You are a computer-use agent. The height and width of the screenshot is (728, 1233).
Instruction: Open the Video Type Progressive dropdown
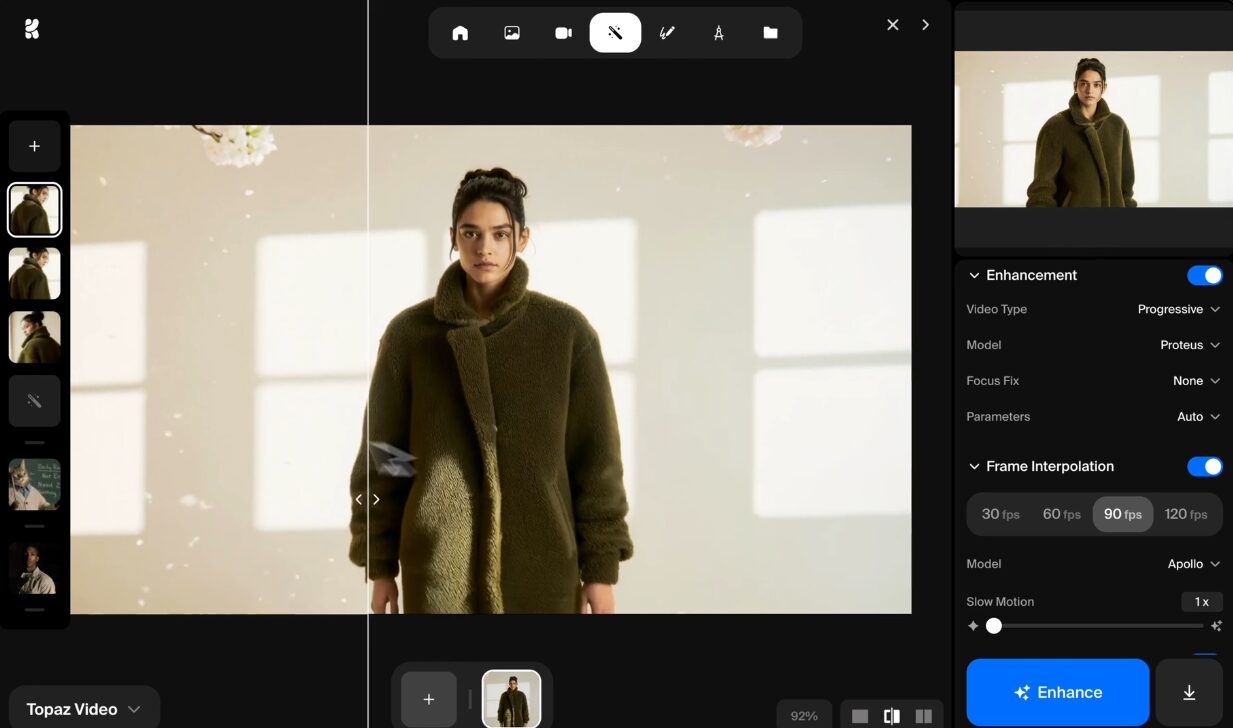coord(1178,309)
